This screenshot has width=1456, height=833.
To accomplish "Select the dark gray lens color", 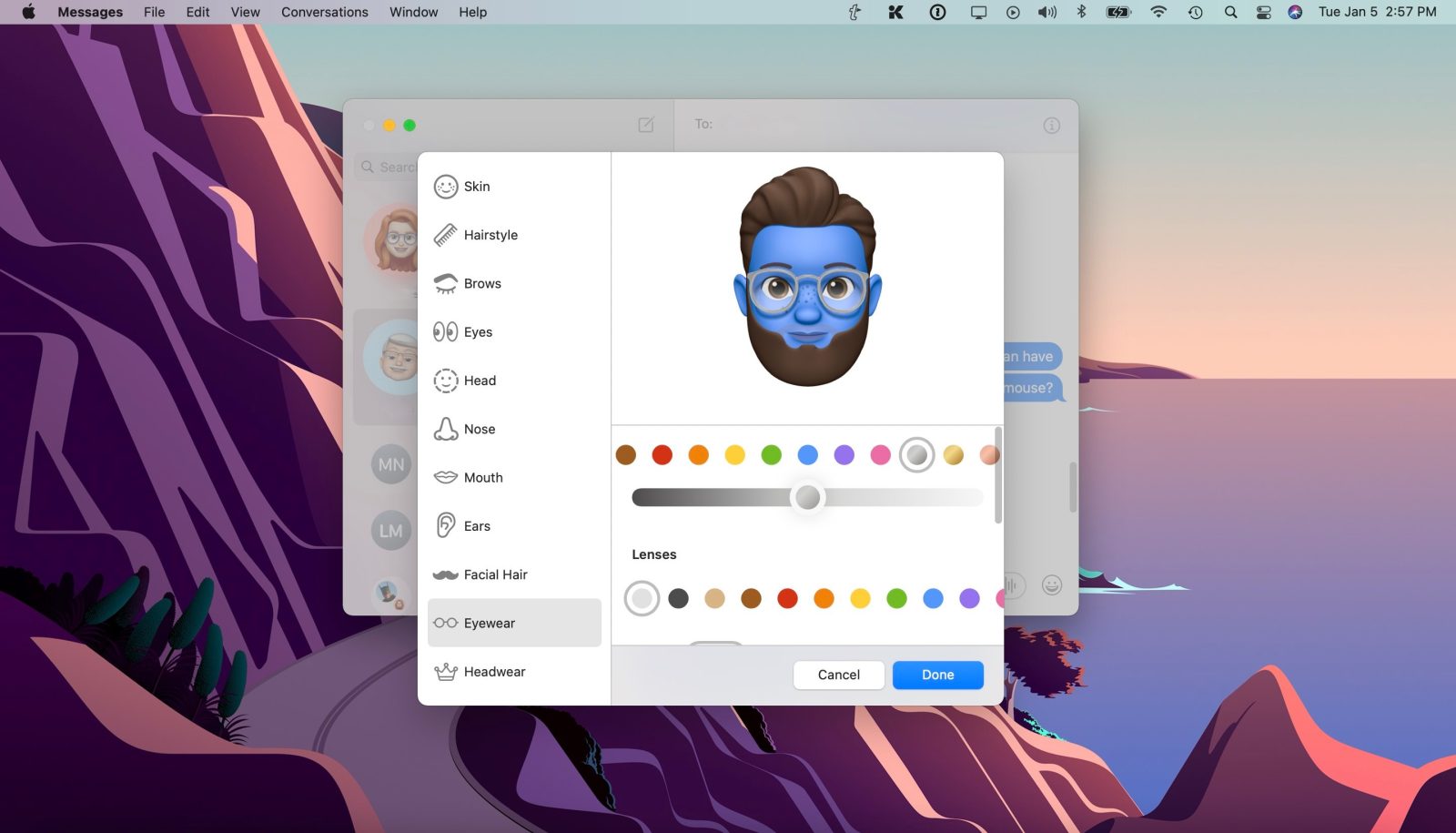I will coord(679,598).
